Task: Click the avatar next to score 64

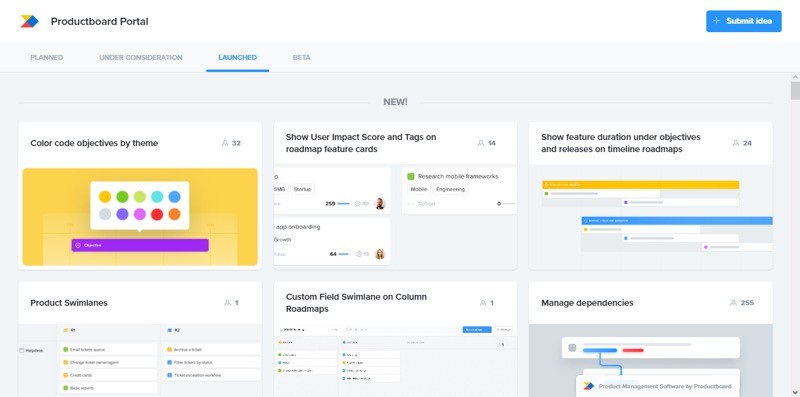Action: coord(380,254)
